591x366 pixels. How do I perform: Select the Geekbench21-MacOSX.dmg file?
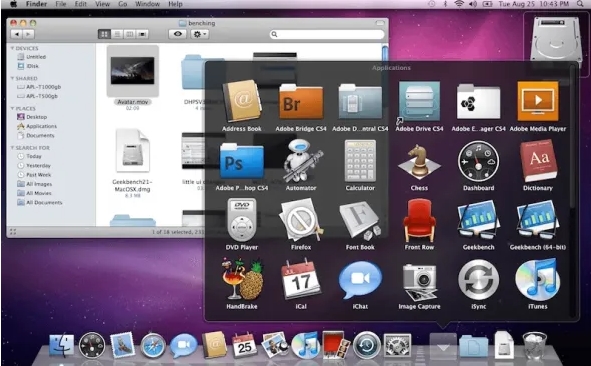[132, 151]
